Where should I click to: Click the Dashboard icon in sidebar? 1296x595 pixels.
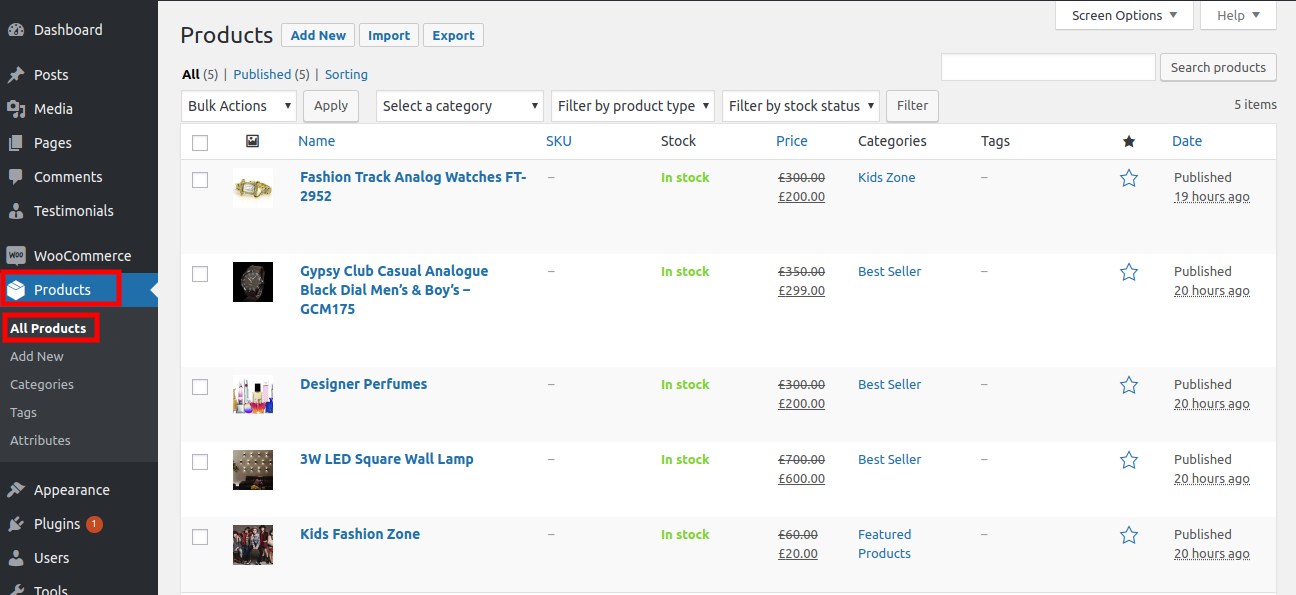tap(15, 30)
